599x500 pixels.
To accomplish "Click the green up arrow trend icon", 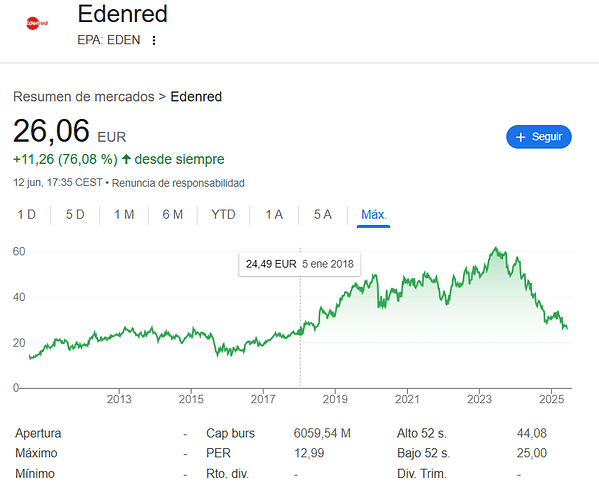I will 126,159.
